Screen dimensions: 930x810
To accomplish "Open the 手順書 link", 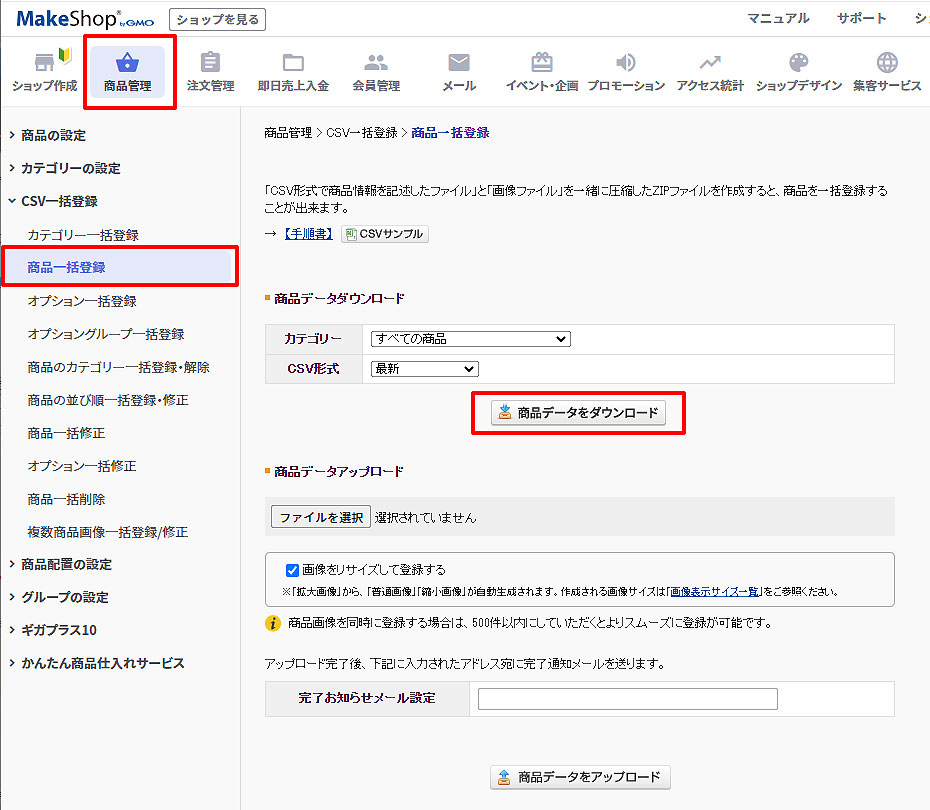I will (x=309, y=234).
